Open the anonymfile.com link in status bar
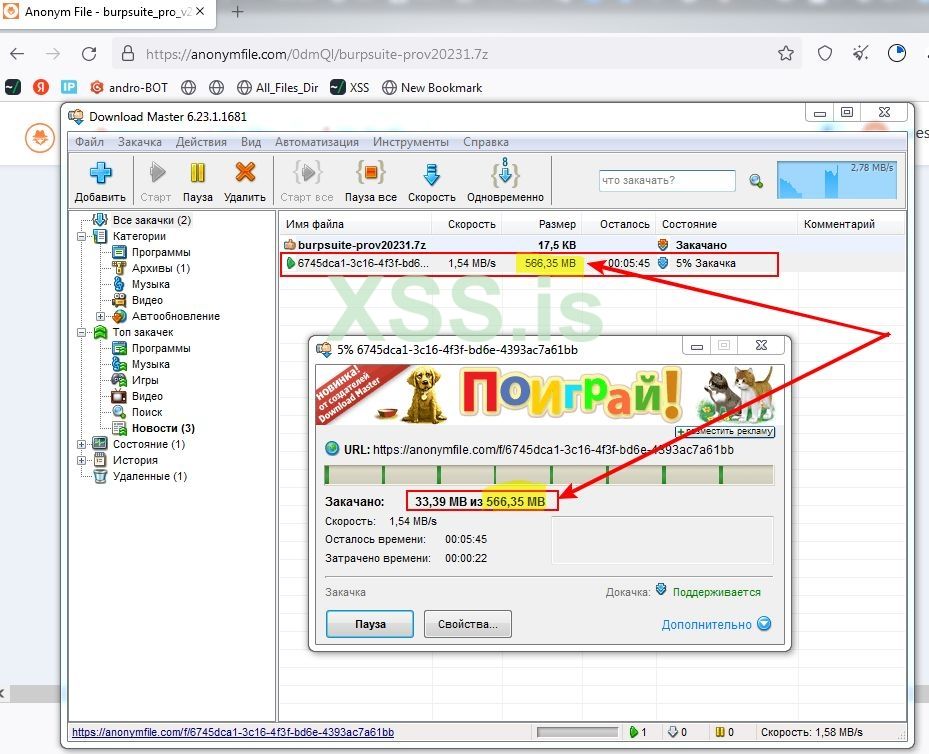Viewport: 929px width, 754px height. (233, 733)
